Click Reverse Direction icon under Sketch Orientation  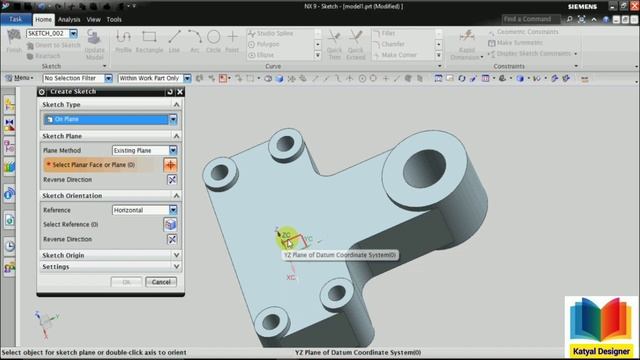pyautogui.click(x=172, y=239)
